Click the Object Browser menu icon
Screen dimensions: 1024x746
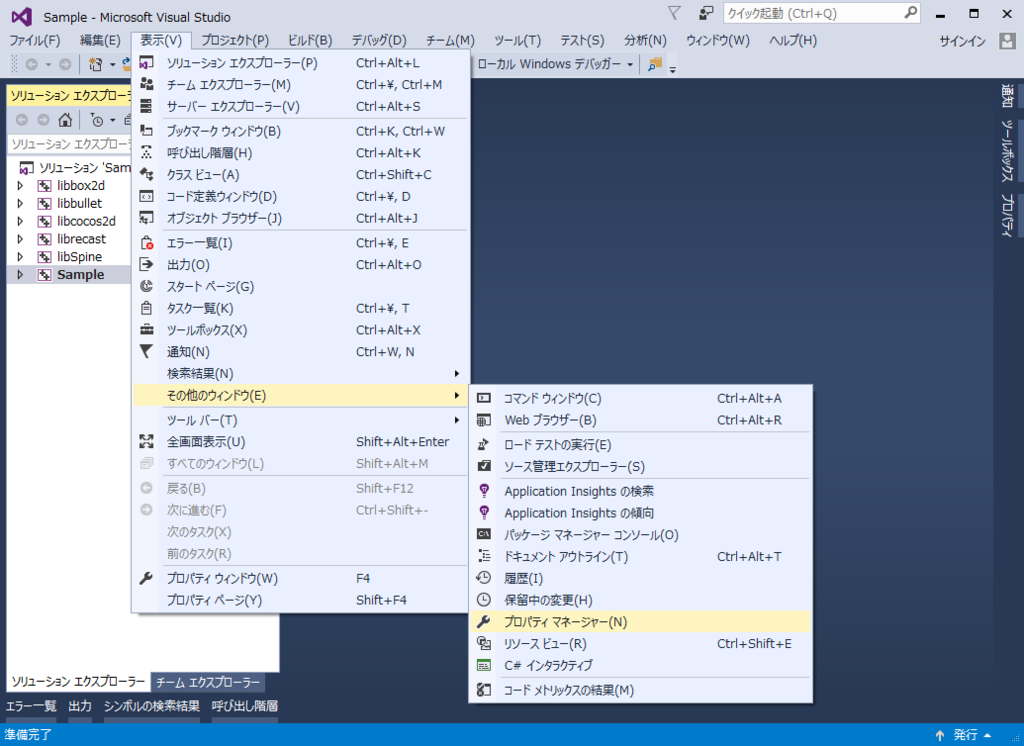pyautogui.click(x=146, y=218)
